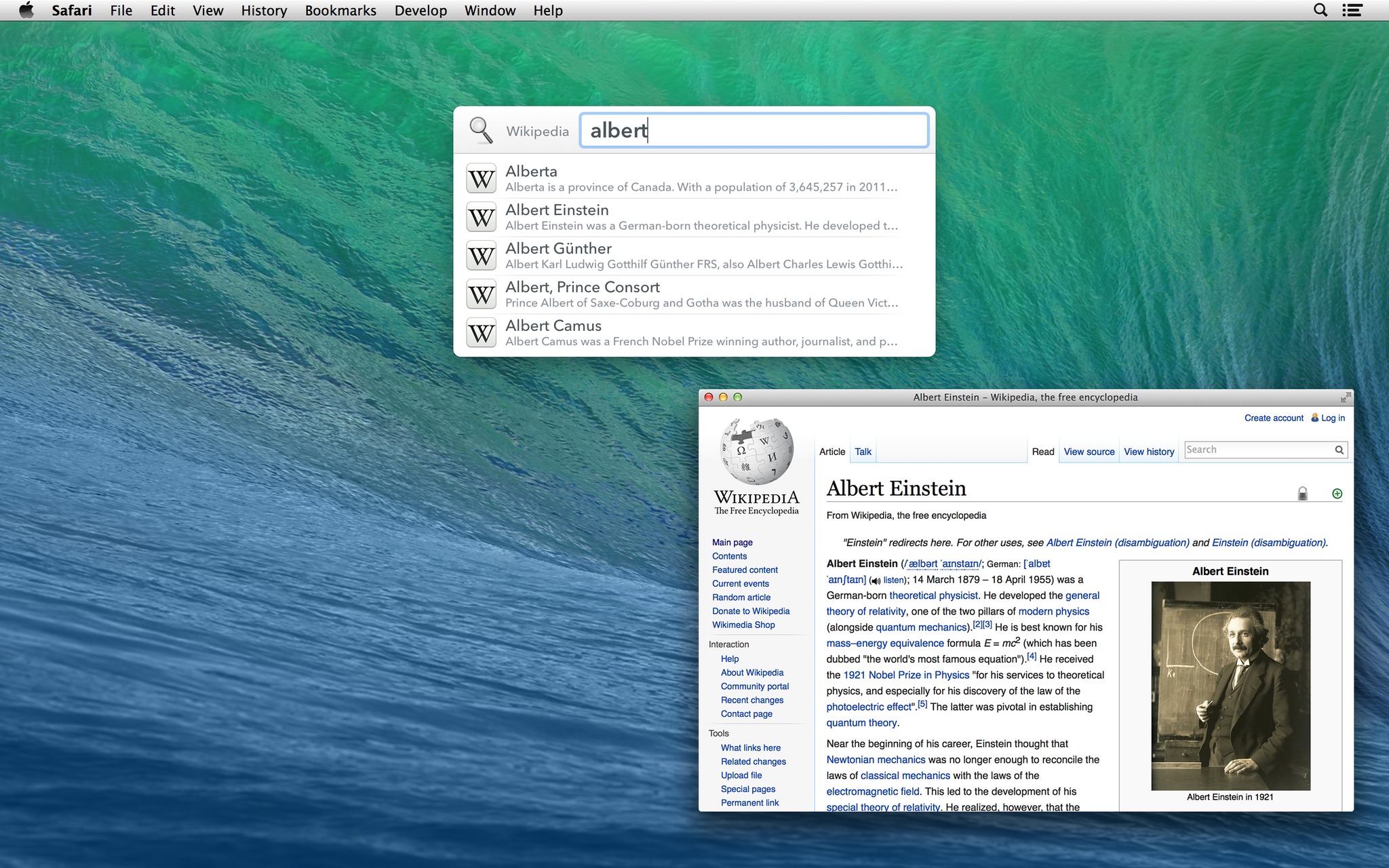The image size is (1389, 868).
Task: Click the Wikipedia search icon
Action: [x=481, y=130]
